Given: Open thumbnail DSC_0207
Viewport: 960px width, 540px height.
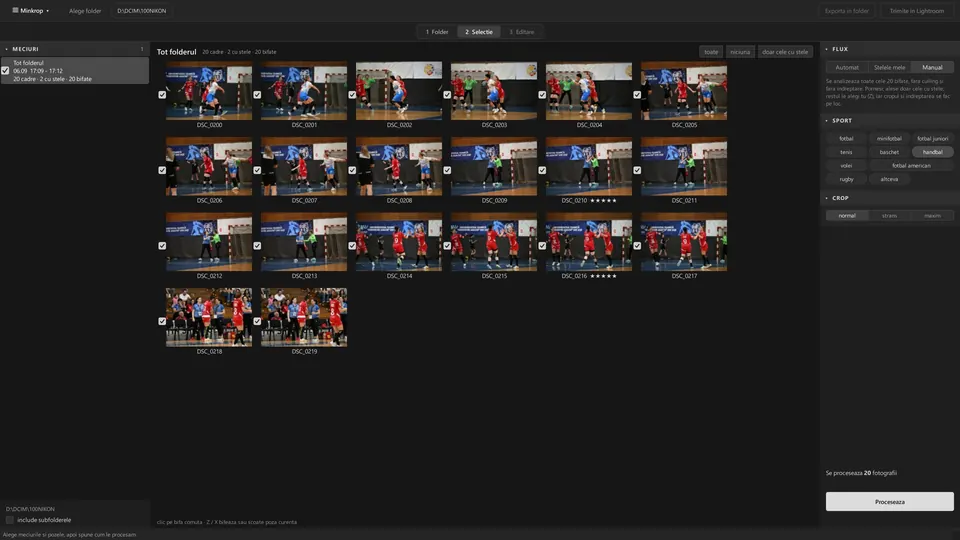Looking at the screenshot, I should click(x=304, y=166).
